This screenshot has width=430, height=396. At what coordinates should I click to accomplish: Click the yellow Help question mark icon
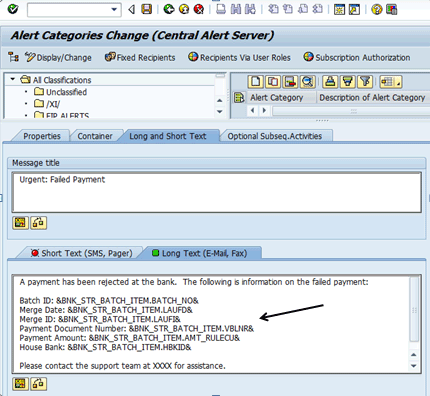tap(377, 9)
